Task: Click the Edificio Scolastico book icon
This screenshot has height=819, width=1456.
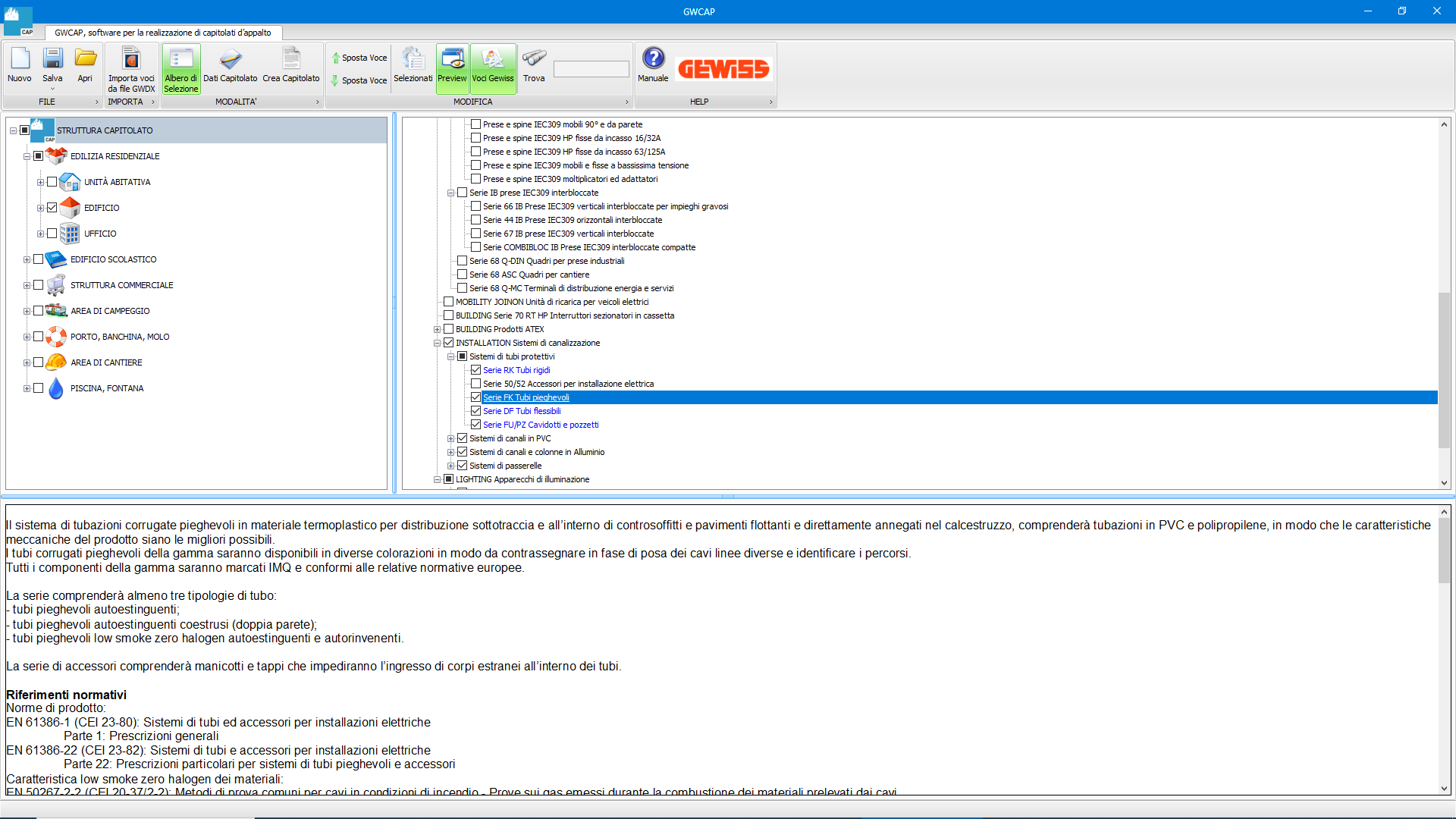Action: click(x=56, y=259)
